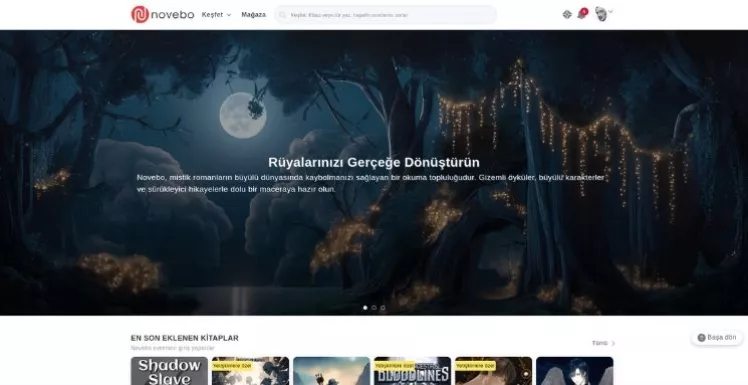Open the third book cover with sky scene
748x385 pixels.
click(x=332, y=371)
